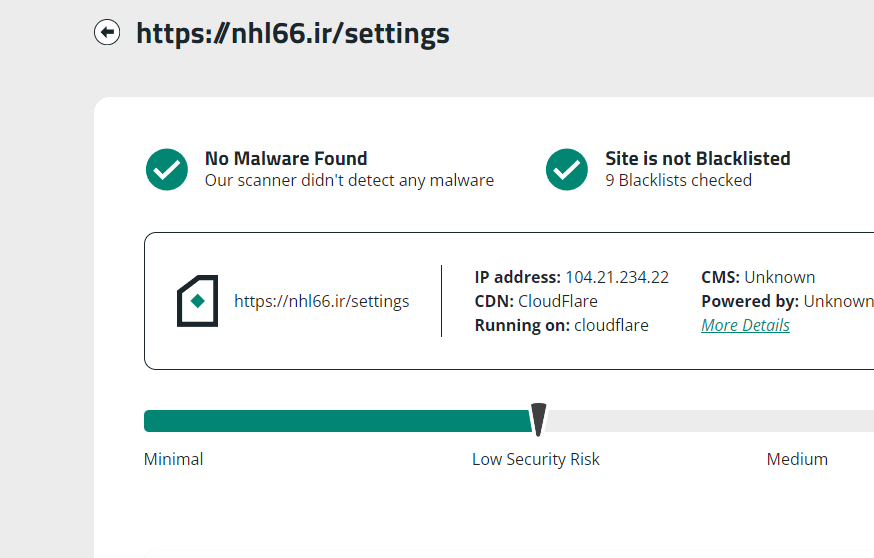This screenshot has width=874, height=558.
Task: Click the back arrow icon beside the URL
Action: tap(107, 33)
